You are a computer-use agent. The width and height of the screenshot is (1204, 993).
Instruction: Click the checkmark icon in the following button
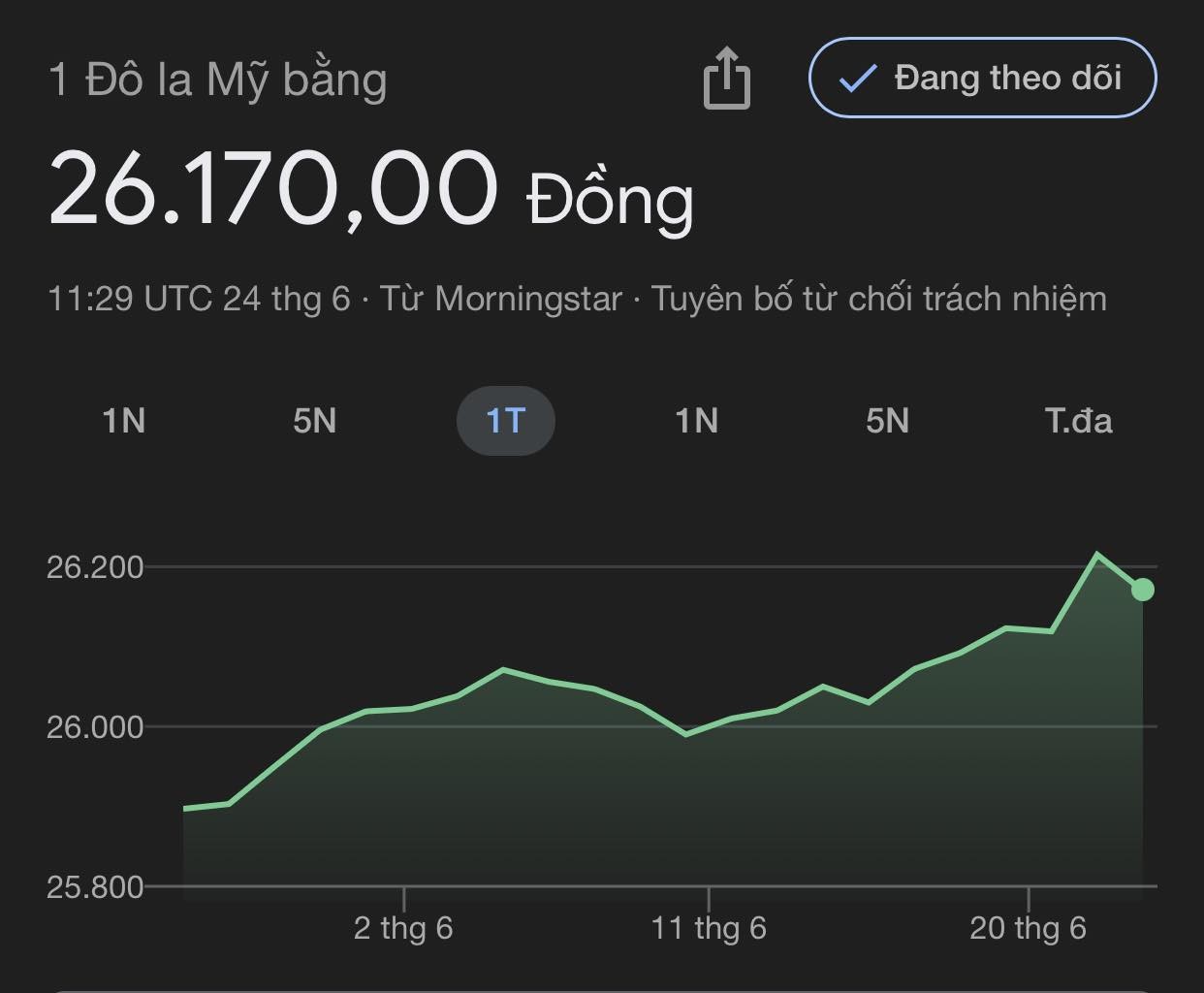click(x=857, y=79)
